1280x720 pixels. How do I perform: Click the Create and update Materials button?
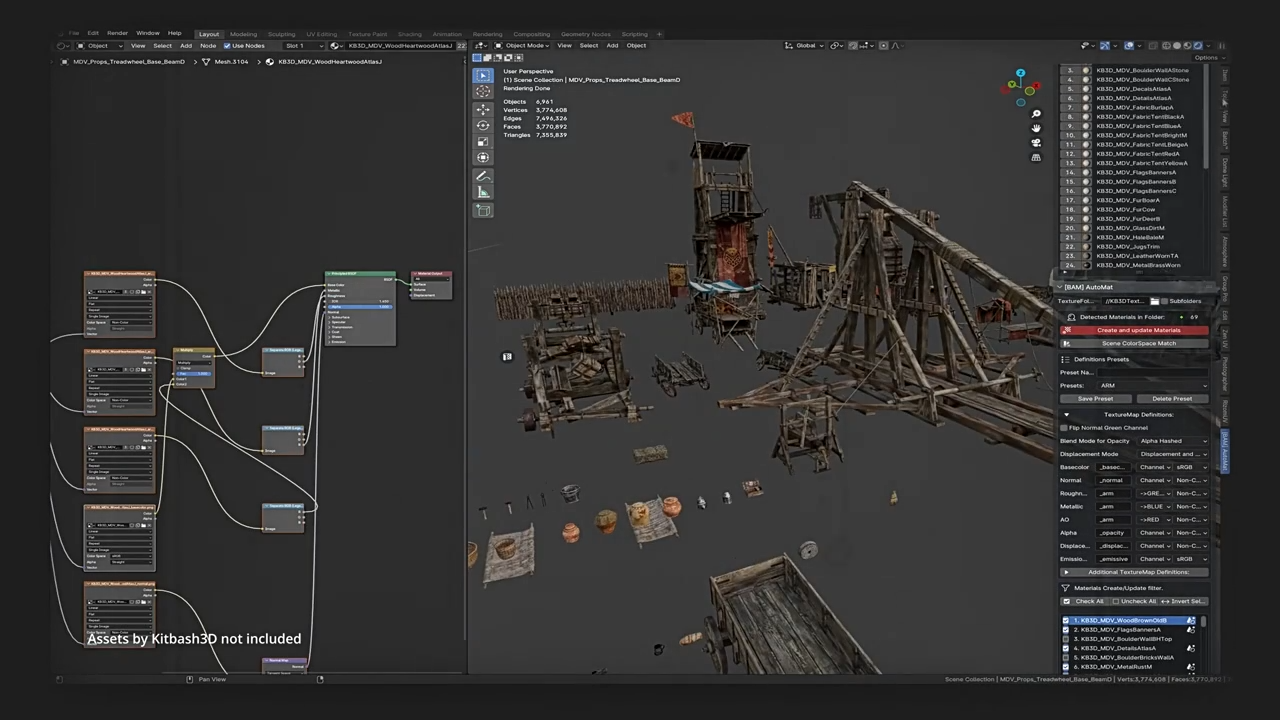[1139, 330]
